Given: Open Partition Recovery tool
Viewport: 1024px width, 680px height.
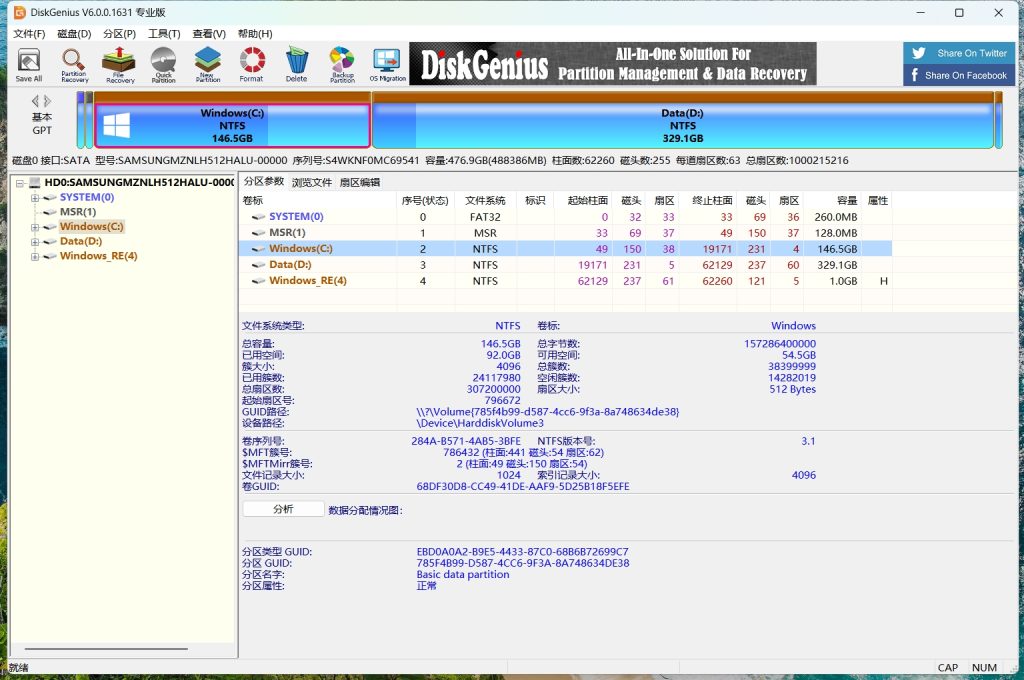Looking at the screenshot, I should click(74, 65).
